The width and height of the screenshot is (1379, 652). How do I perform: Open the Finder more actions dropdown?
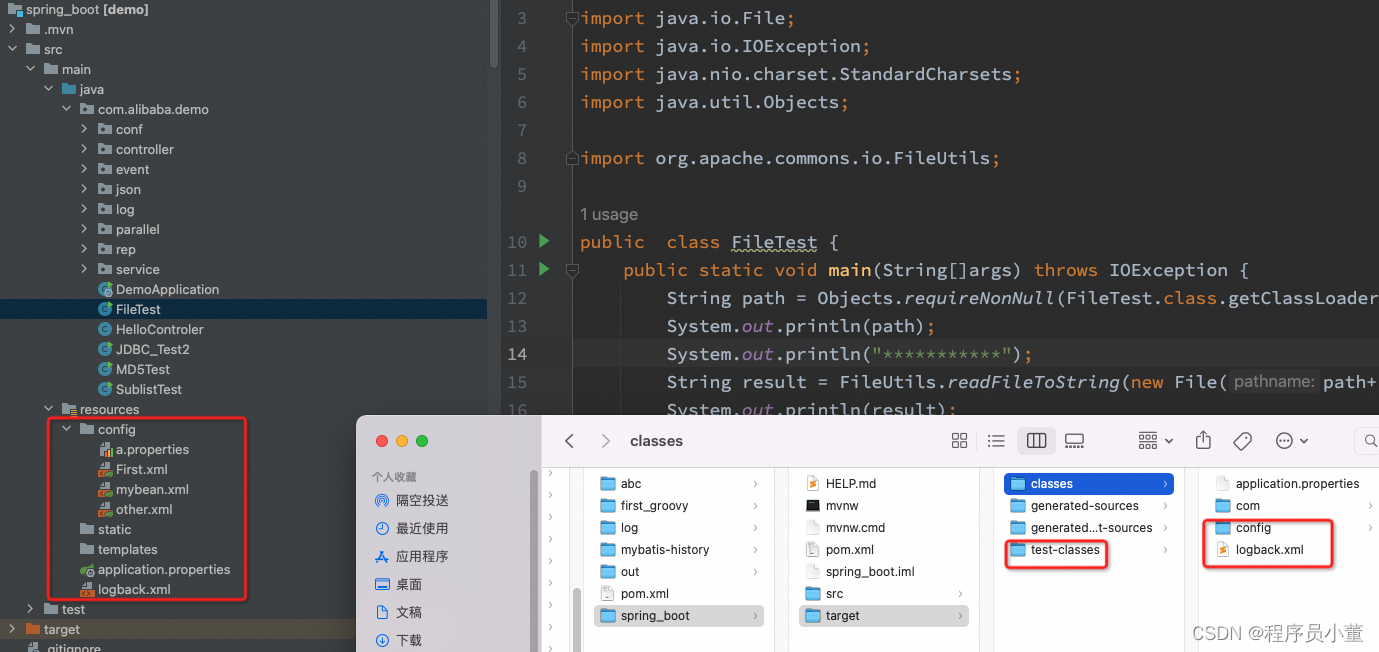(1292, 441)
